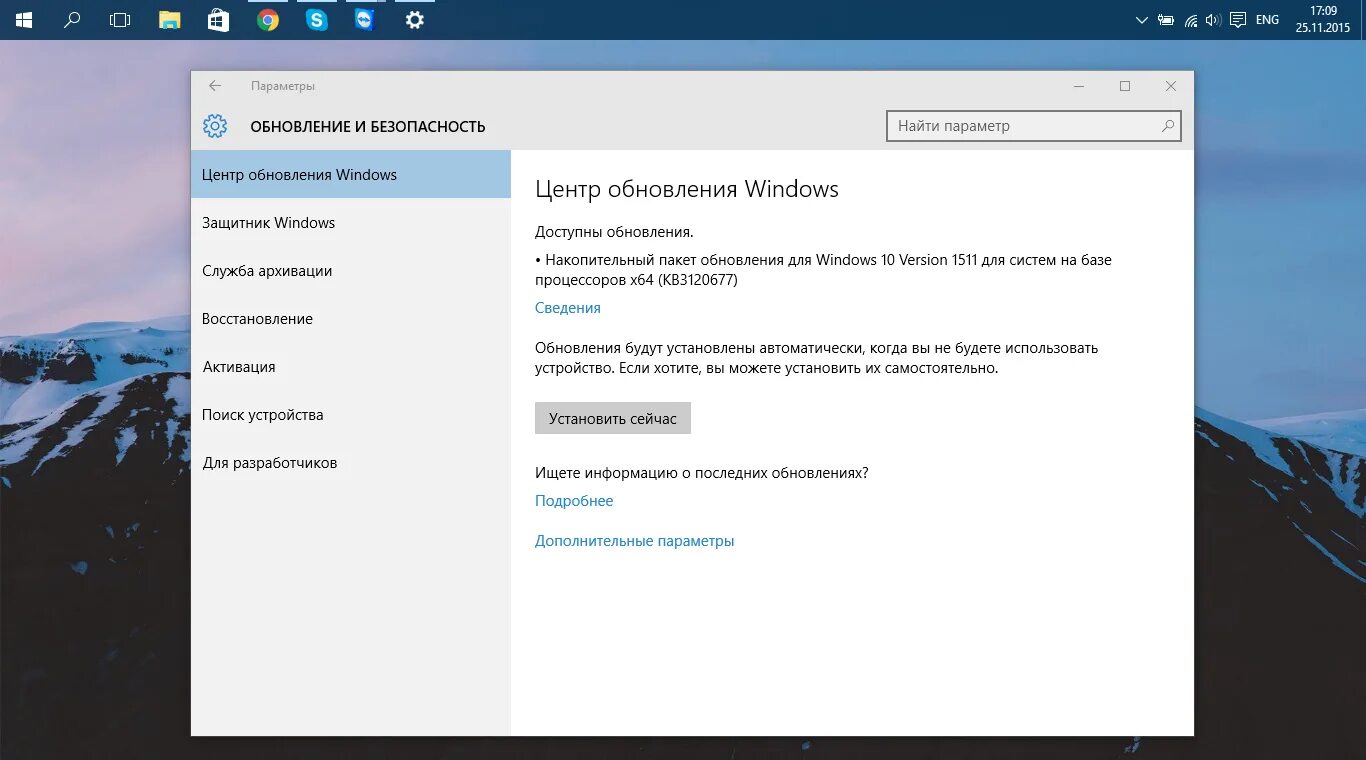Image resolution: width=1366 pixels, height=760 pixels.
Task: Open Дополнительные параметры link
Action: pos(635,541)
